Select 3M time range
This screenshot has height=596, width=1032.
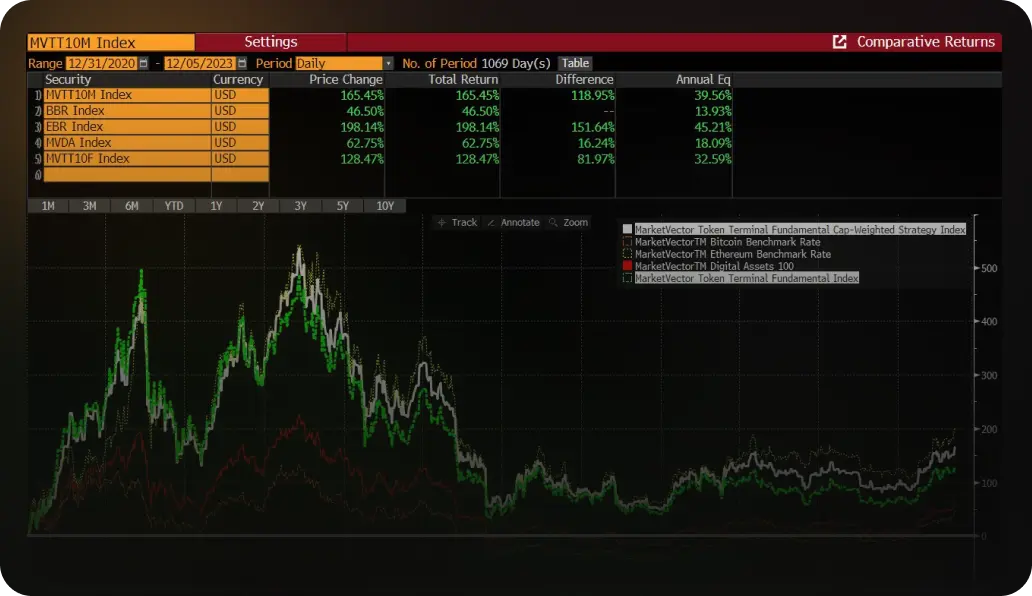coord(90,206)
